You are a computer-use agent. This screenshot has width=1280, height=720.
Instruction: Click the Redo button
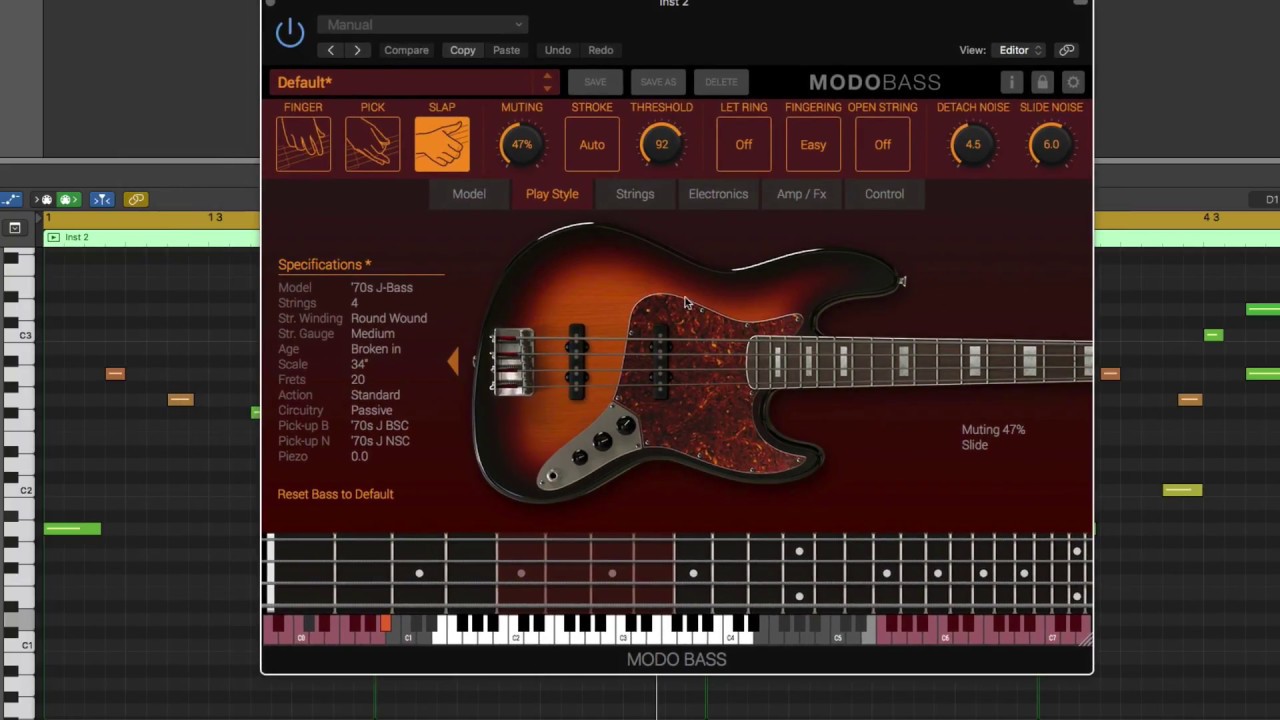tap(600, 50)
